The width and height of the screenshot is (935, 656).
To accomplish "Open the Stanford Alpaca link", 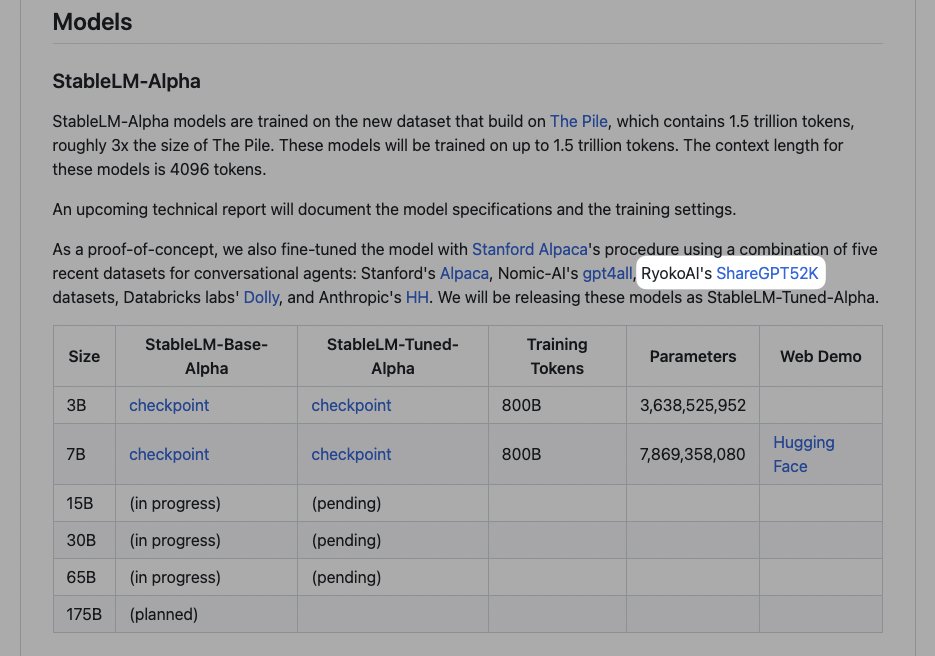I will 530,249.
